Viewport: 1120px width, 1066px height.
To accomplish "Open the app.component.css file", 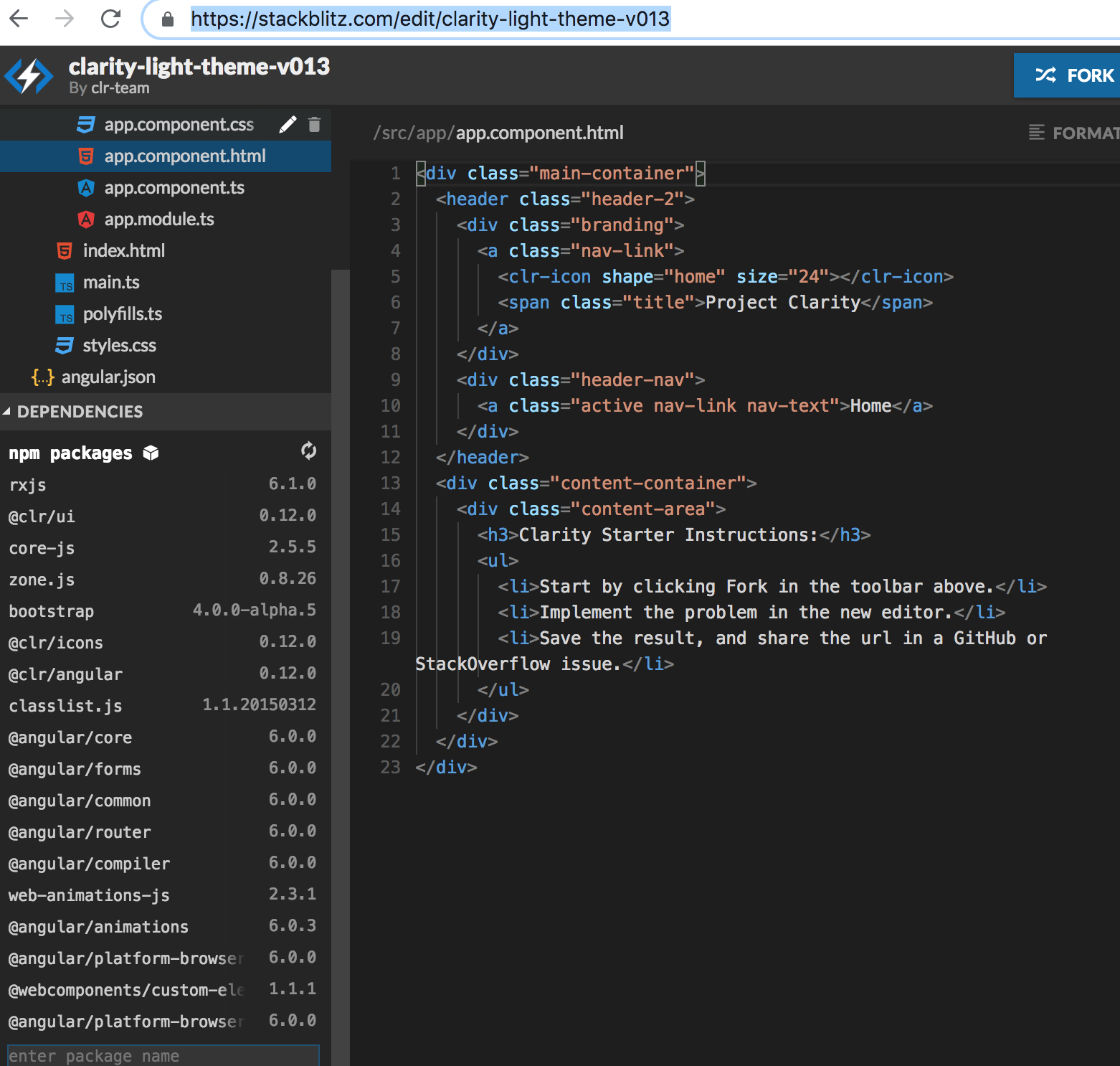I will click(179, 125).
